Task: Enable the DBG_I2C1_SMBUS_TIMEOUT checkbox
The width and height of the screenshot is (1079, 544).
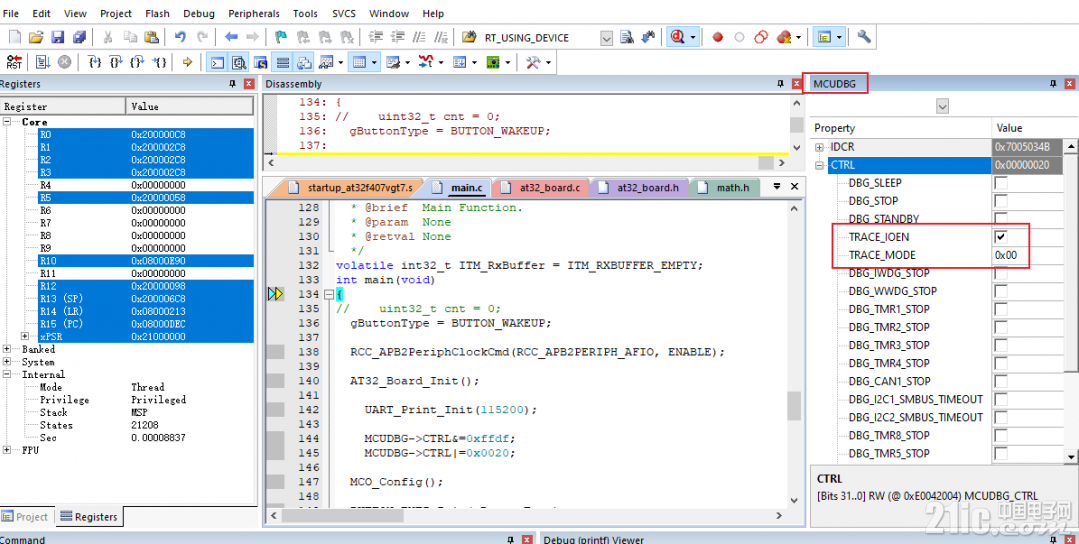Action: pos(1001,399)
